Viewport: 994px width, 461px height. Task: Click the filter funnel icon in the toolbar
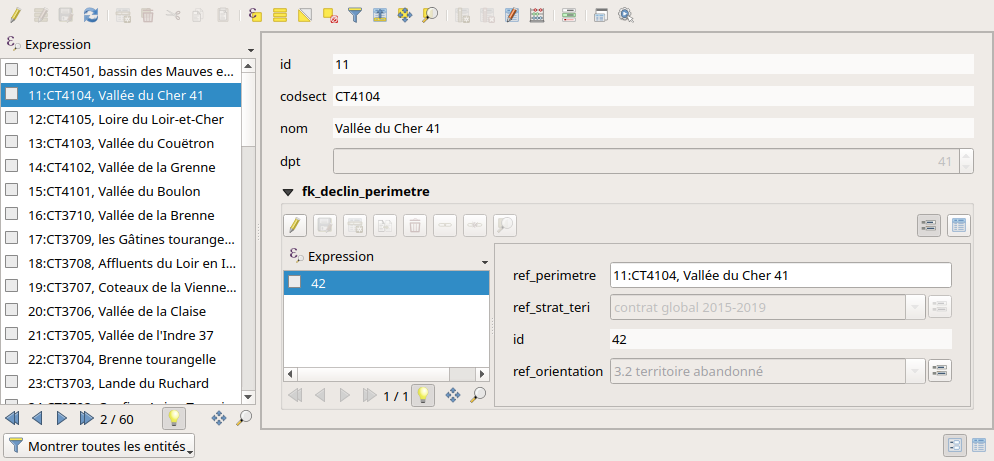click(355, 15)
